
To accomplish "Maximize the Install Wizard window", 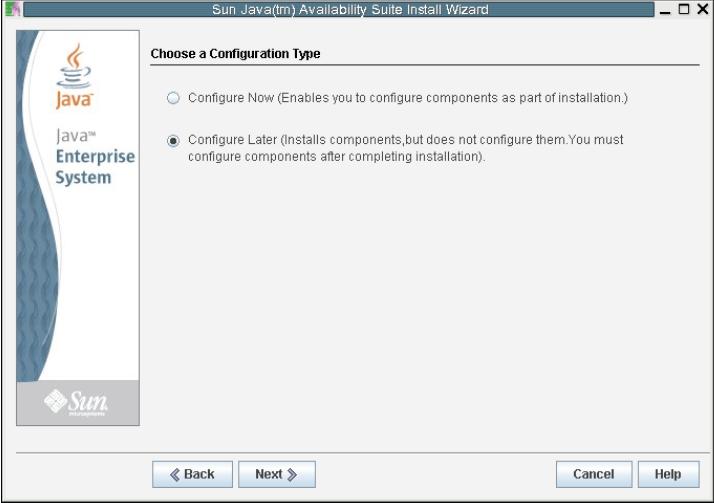I will 684,9.
